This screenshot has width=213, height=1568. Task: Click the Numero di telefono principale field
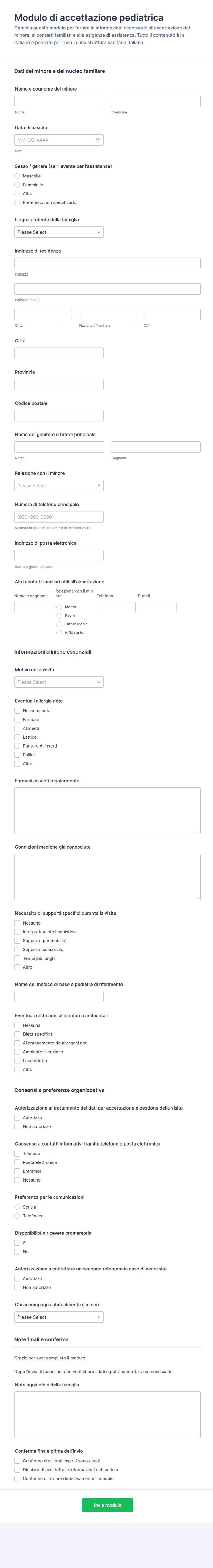tap(58, 517)
